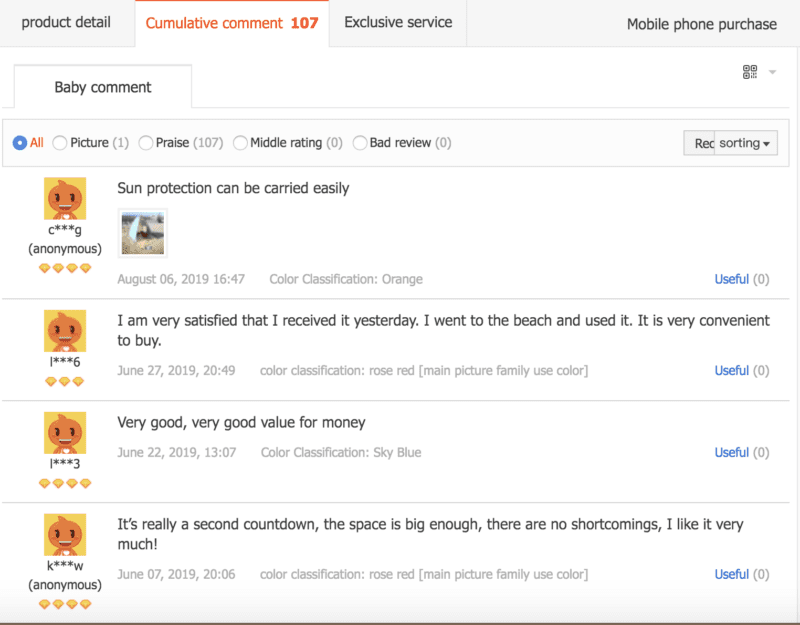Click avatar of reviewer k***w
800x625 pixels.
click(x=65, y=535)
